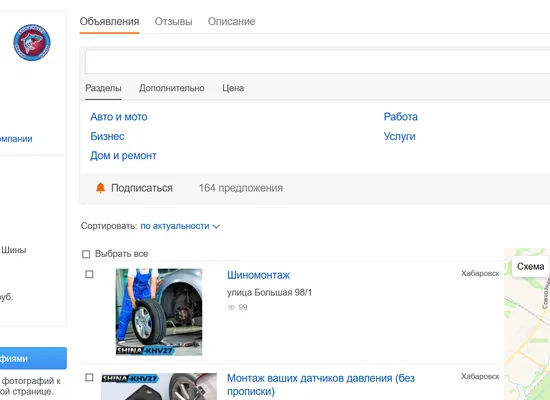Open the Цена filter tab
Screen dimensions: 550x400
[x=233, y=88]
